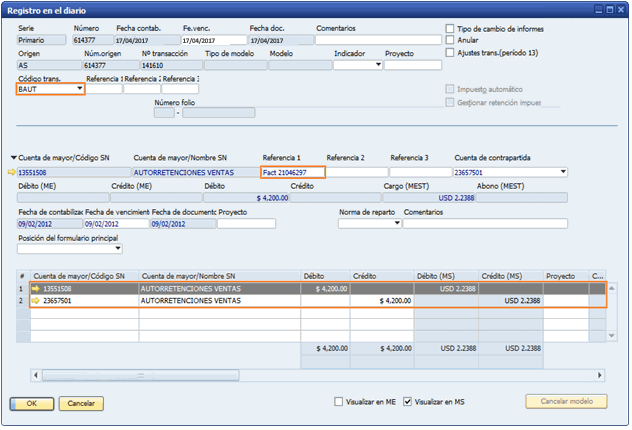Click link arrow beside account 13551508 in row 1

click(x=37, y=288)
